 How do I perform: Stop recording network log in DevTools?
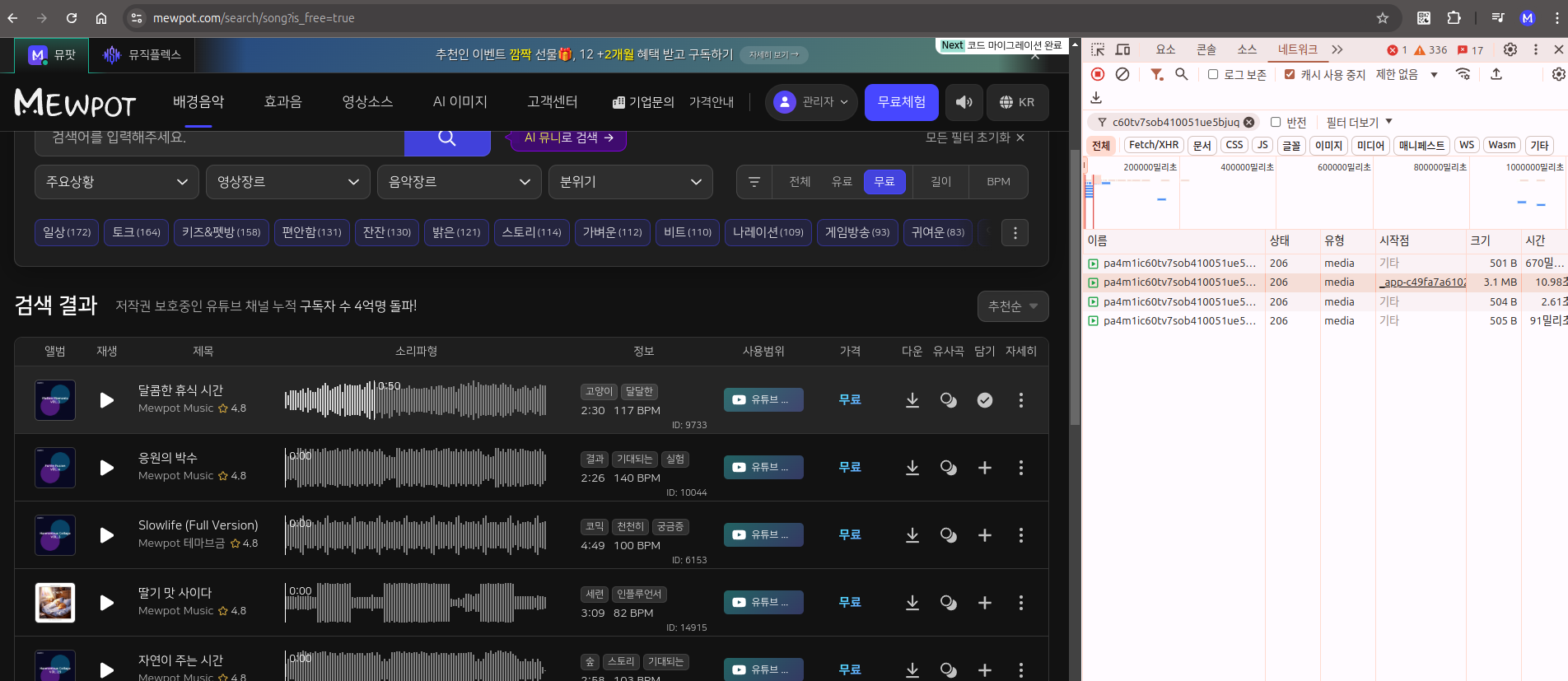(1098, 74)
